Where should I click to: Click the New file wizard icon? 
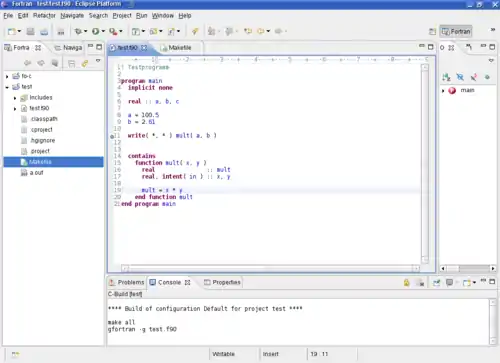(x=12, y=31)
